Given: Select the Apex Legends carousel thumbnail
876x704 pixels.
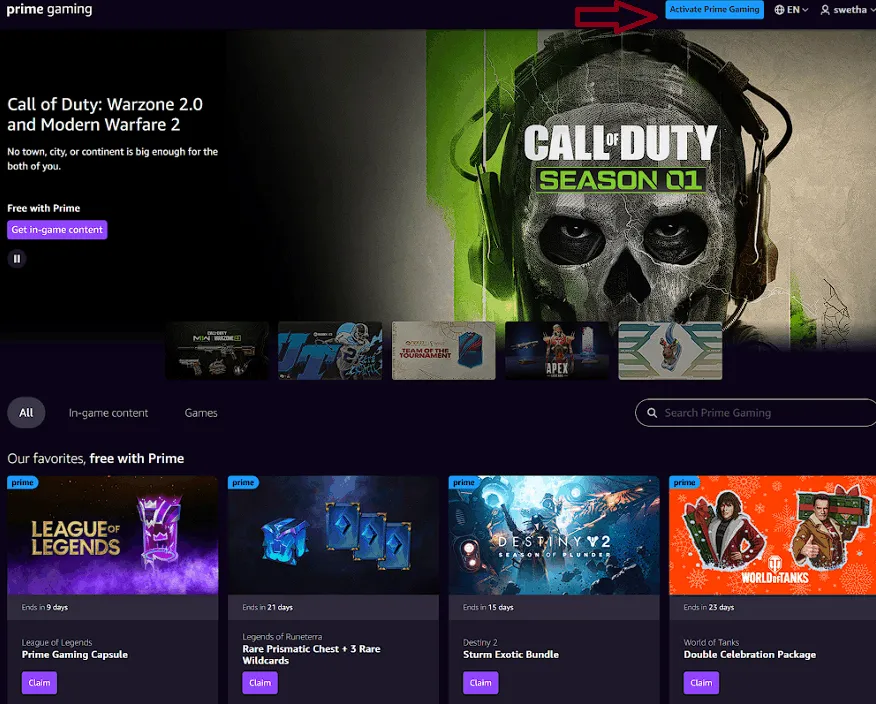Looking at the screenshot, I should 557,350.
